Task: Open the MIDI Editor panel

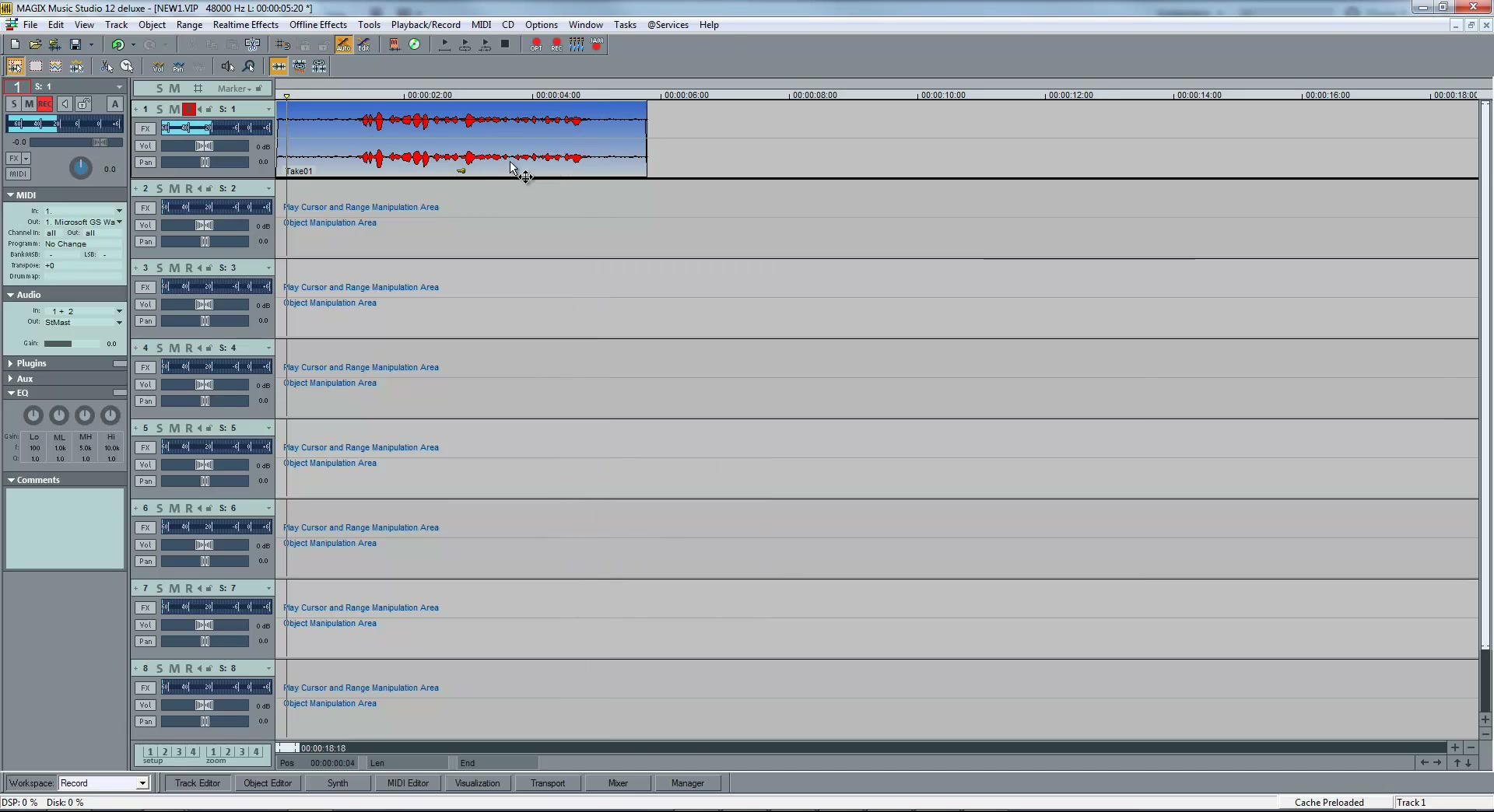Action: coord(408,783)
